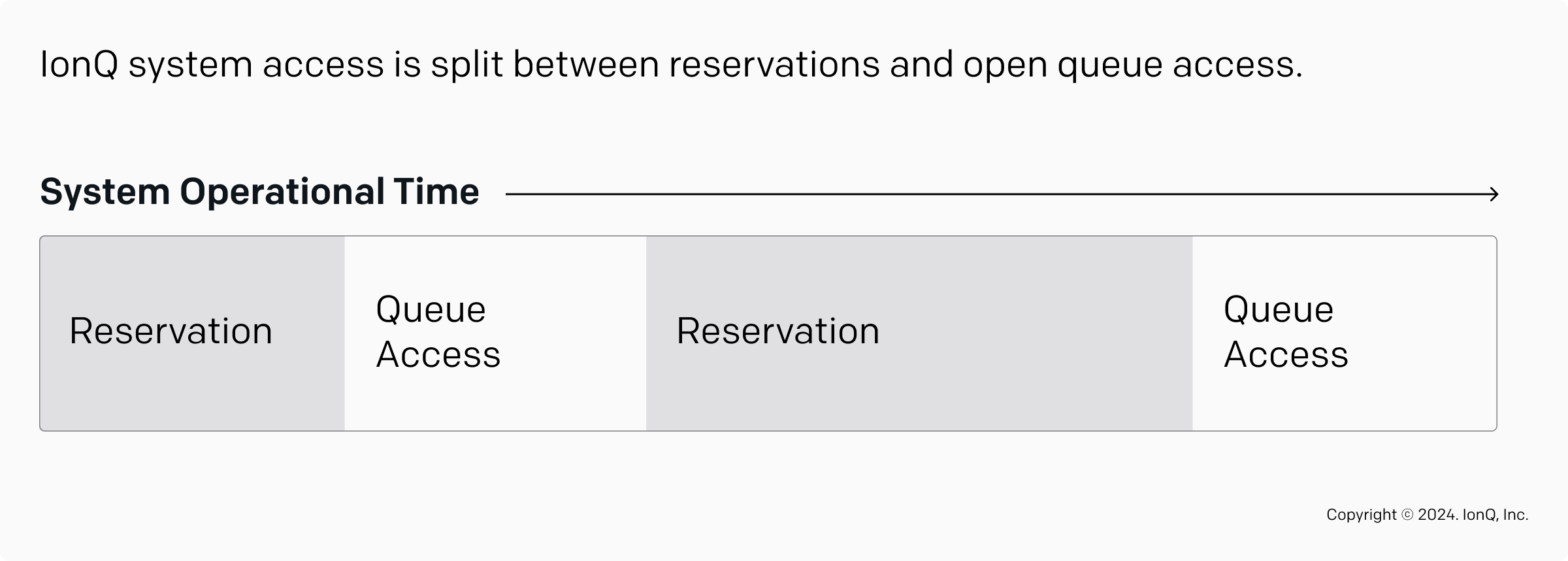Click the word "between" in the headline

(x=586, y=65)
